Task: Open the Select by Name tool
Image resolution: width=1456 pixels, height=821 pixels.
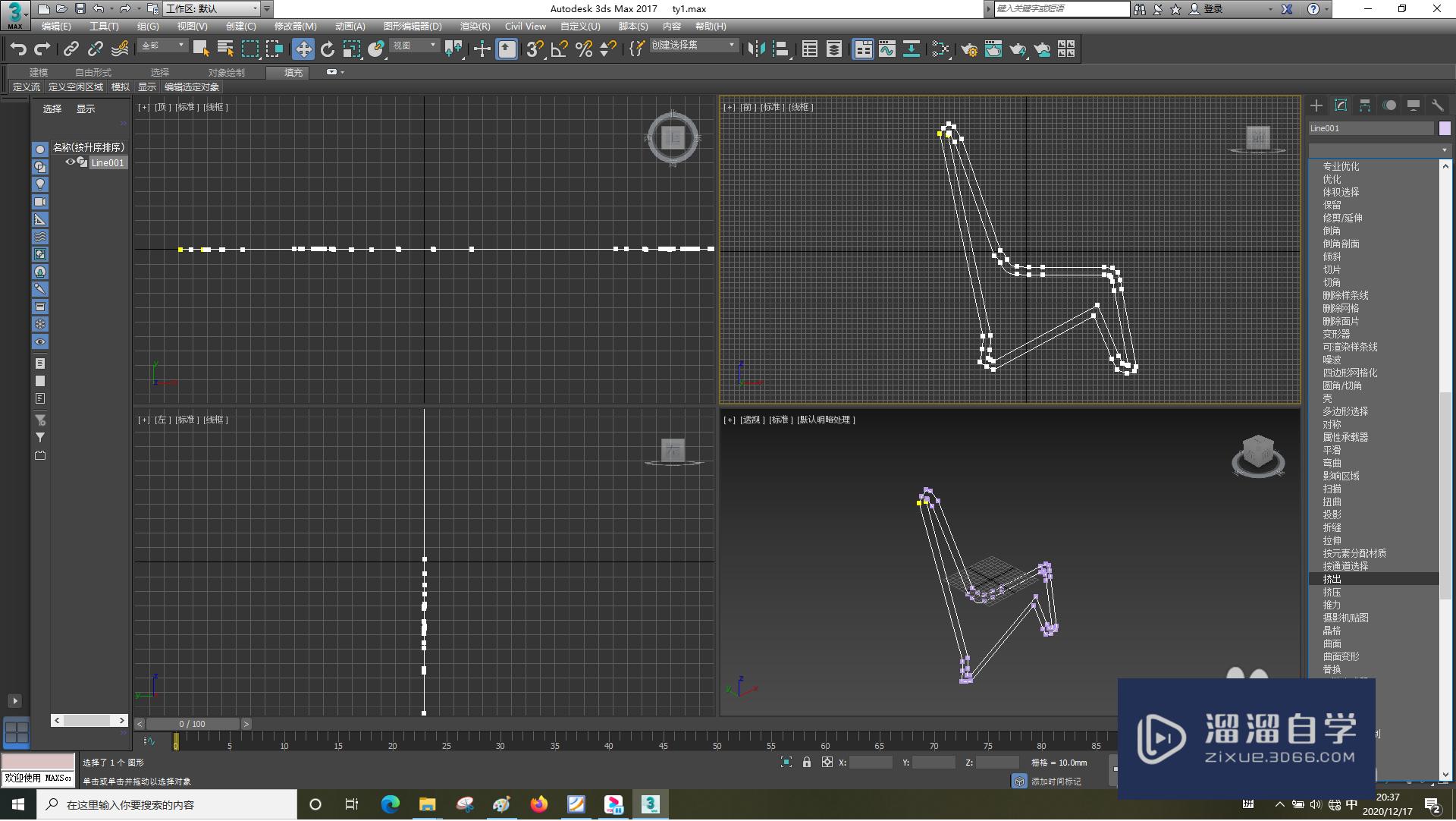Action: click(225, 49)
